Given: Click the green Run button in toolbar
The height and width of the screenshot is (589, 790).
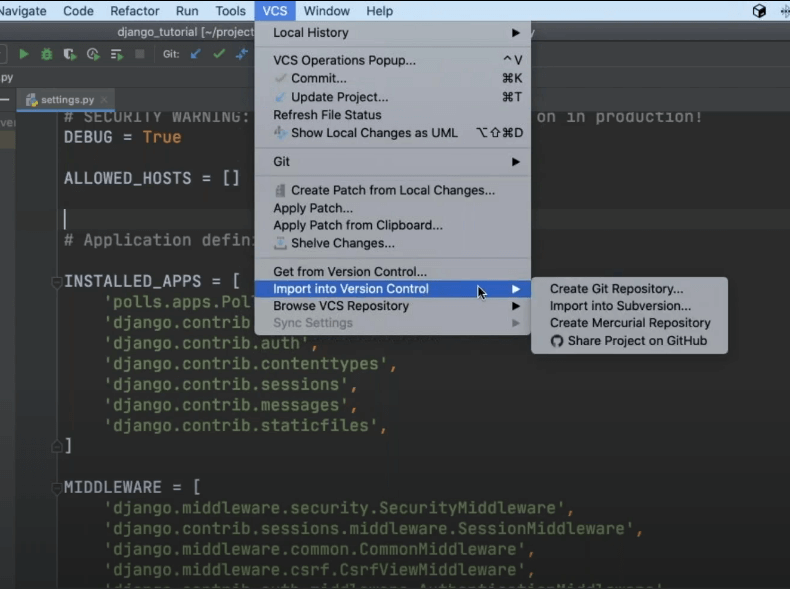Looking at the screenshot, I should (24, 54).
